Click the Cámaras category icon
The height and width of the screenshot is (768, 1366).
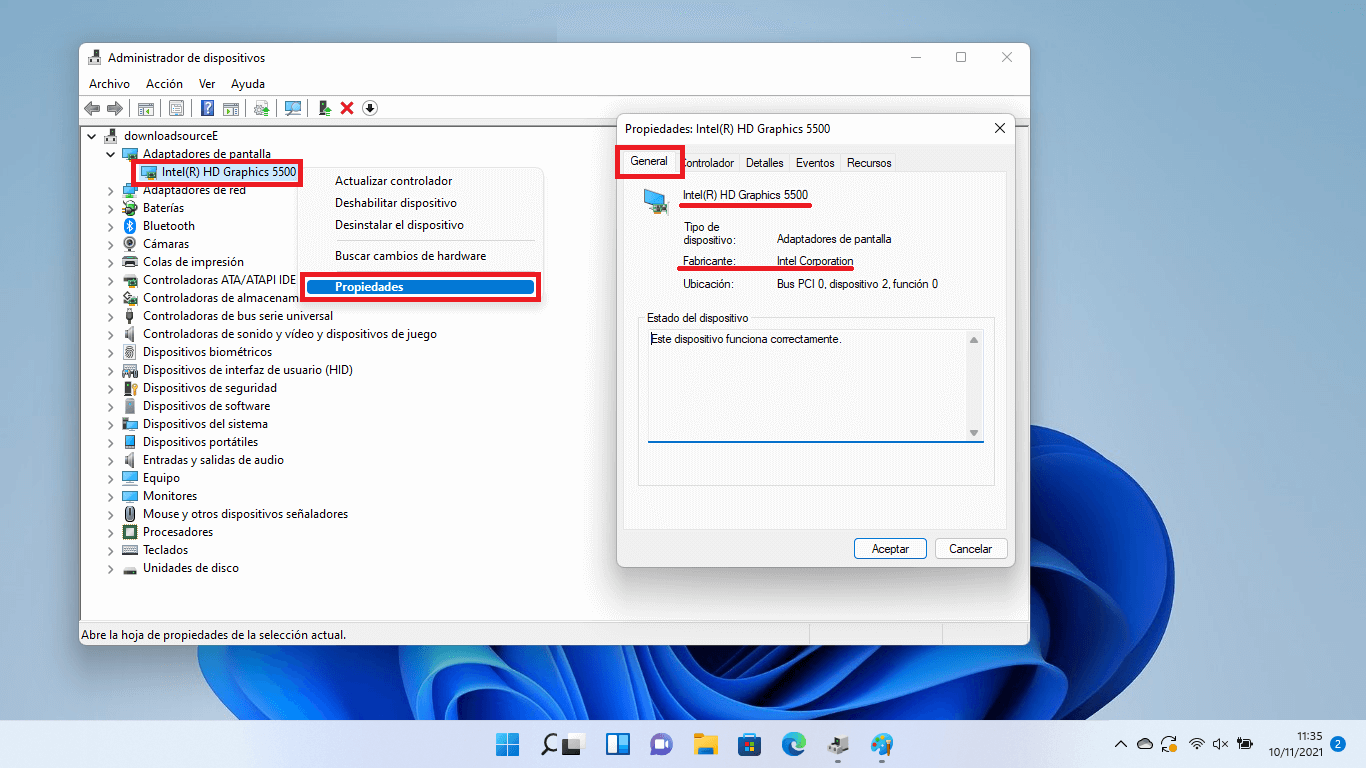[x=130, y=244]
